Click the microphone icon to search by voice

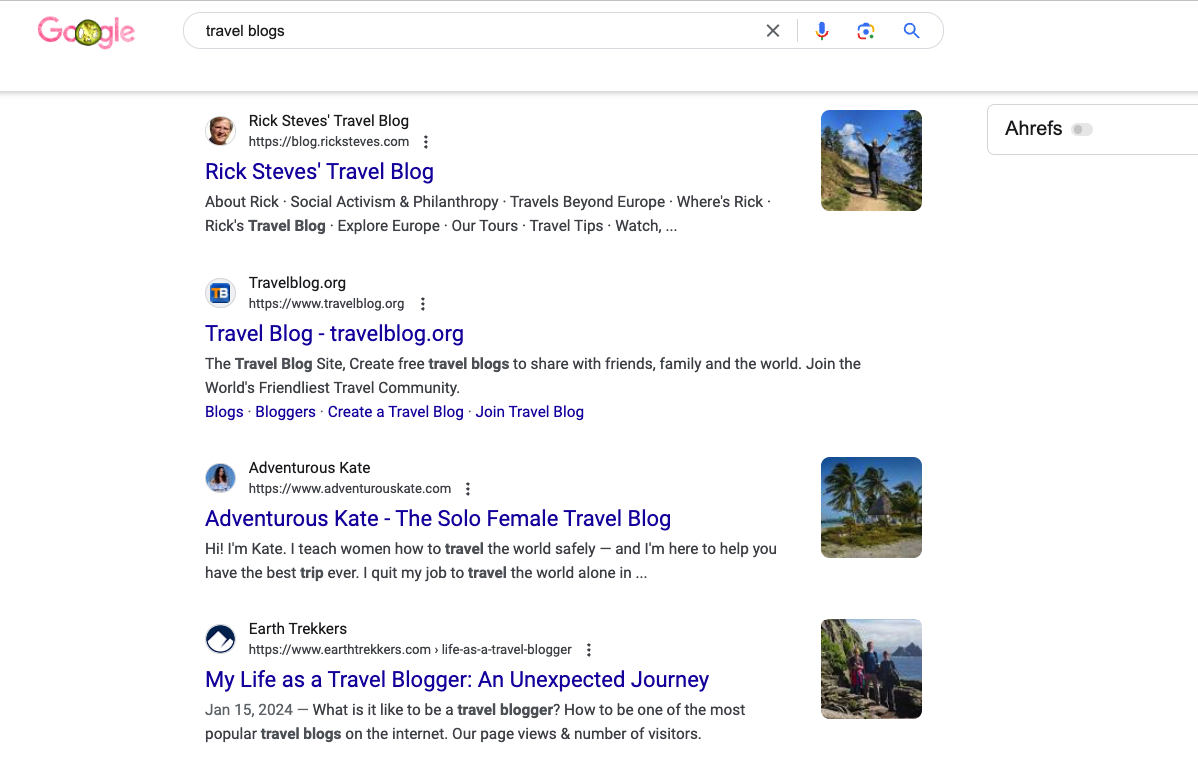pyautogui.click(x=821, y=31)
